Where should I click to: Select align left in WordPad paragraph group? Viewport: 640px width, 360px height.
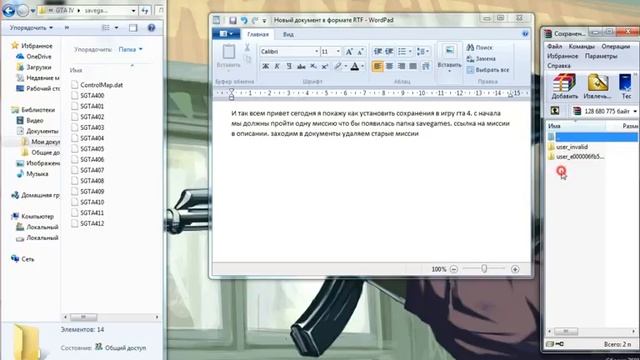[377, 66]
